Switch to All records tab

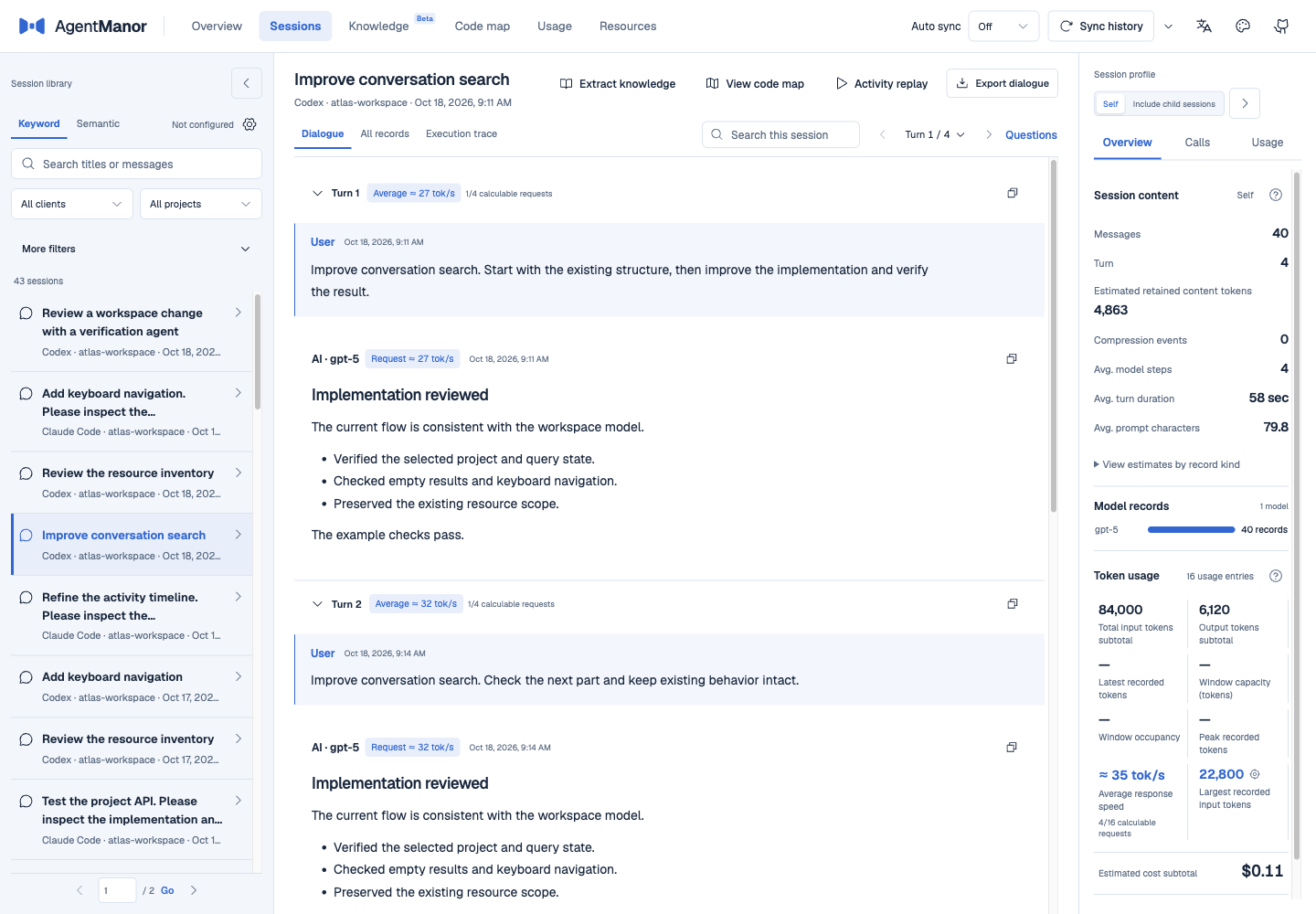[x=385, y=134]
